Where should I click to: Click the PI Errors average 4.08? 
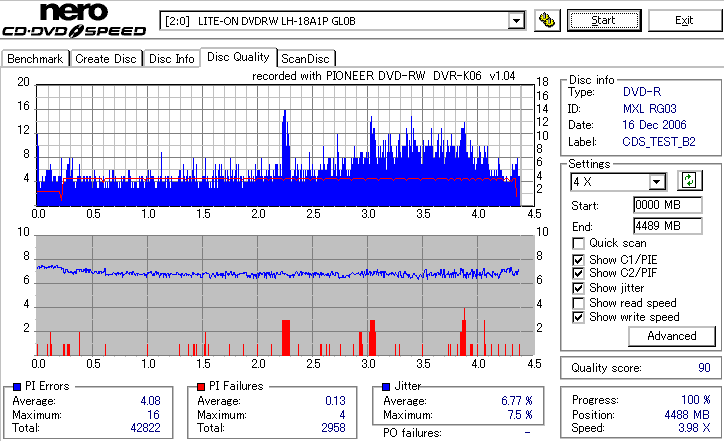[x=151, y=401]
